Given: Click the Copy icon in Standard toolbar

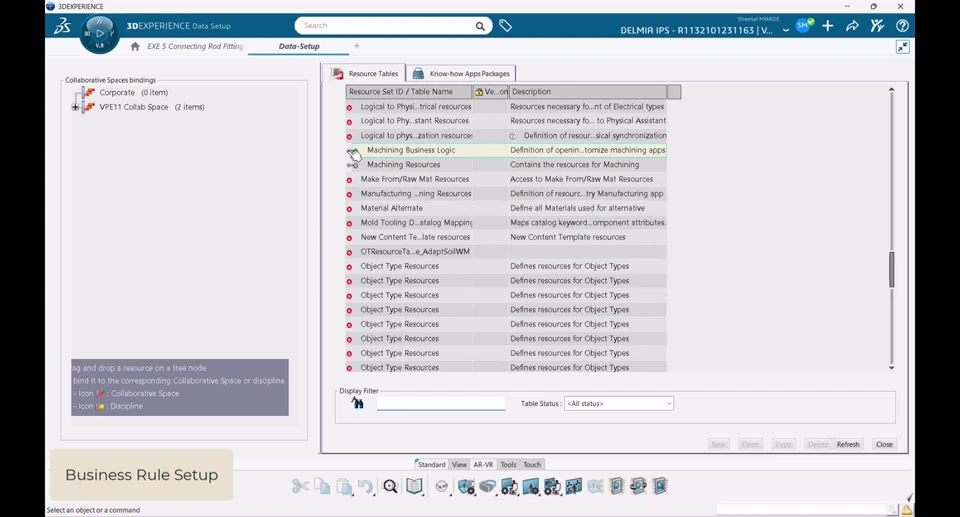Looking at the screenshot, I should [x=322, y=486].
